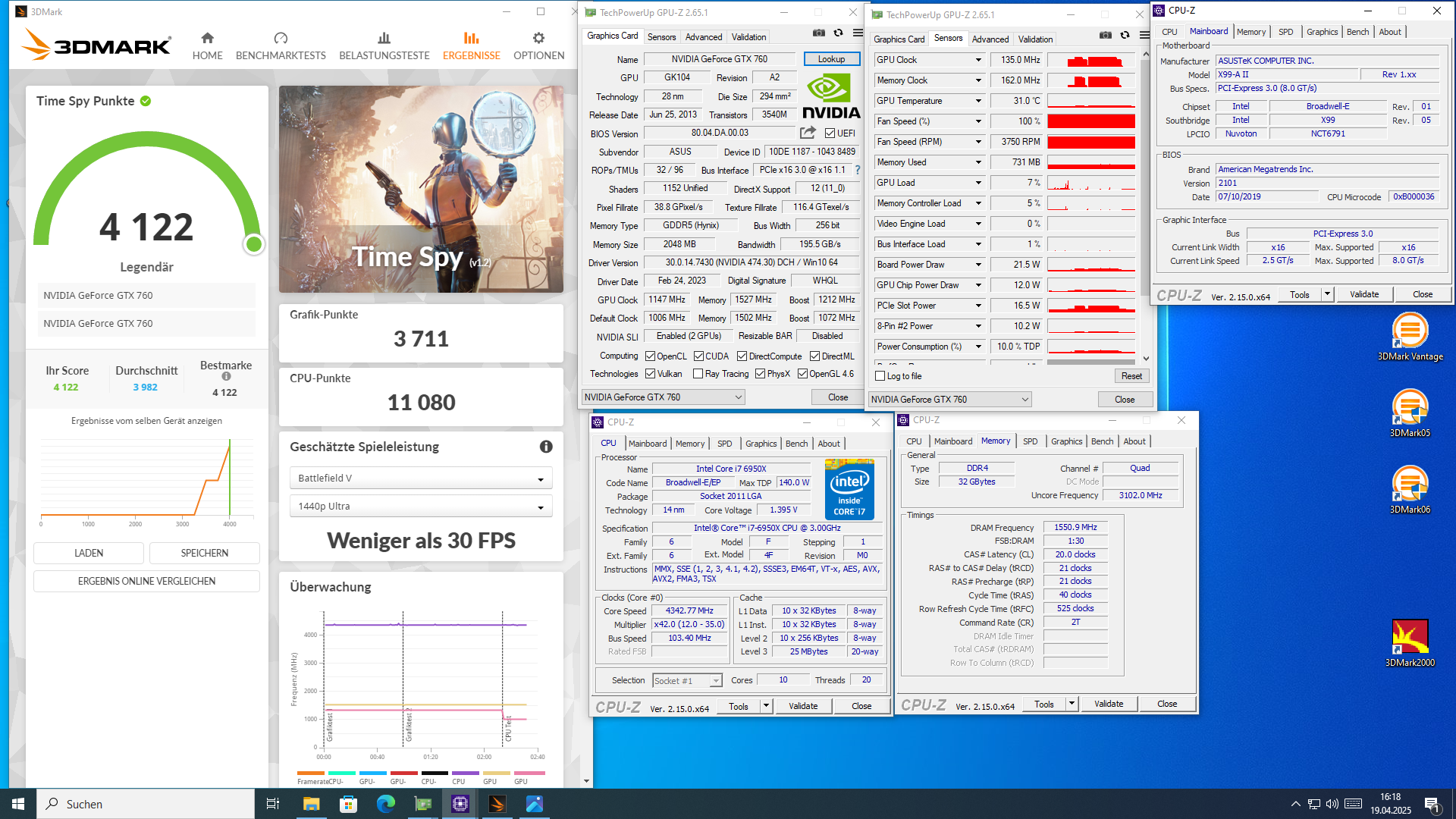
Task: Open GPU selector dropdown in GPU-Z Sensors window
Action: coord(950,400)
